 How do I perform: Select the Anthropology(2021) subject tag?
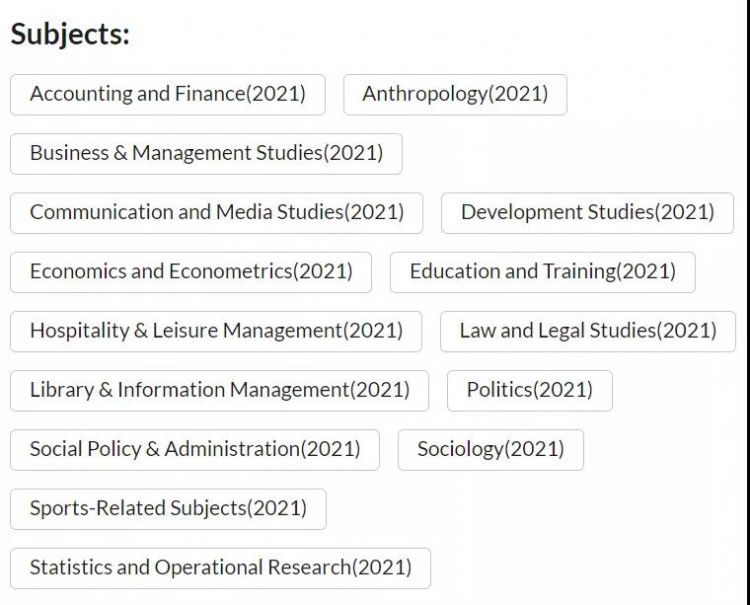(455, 94)
